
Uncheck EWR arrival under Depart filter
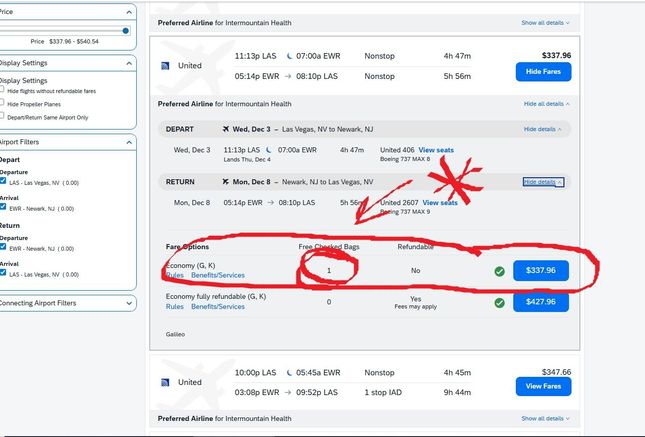click(x=2, y=207)
